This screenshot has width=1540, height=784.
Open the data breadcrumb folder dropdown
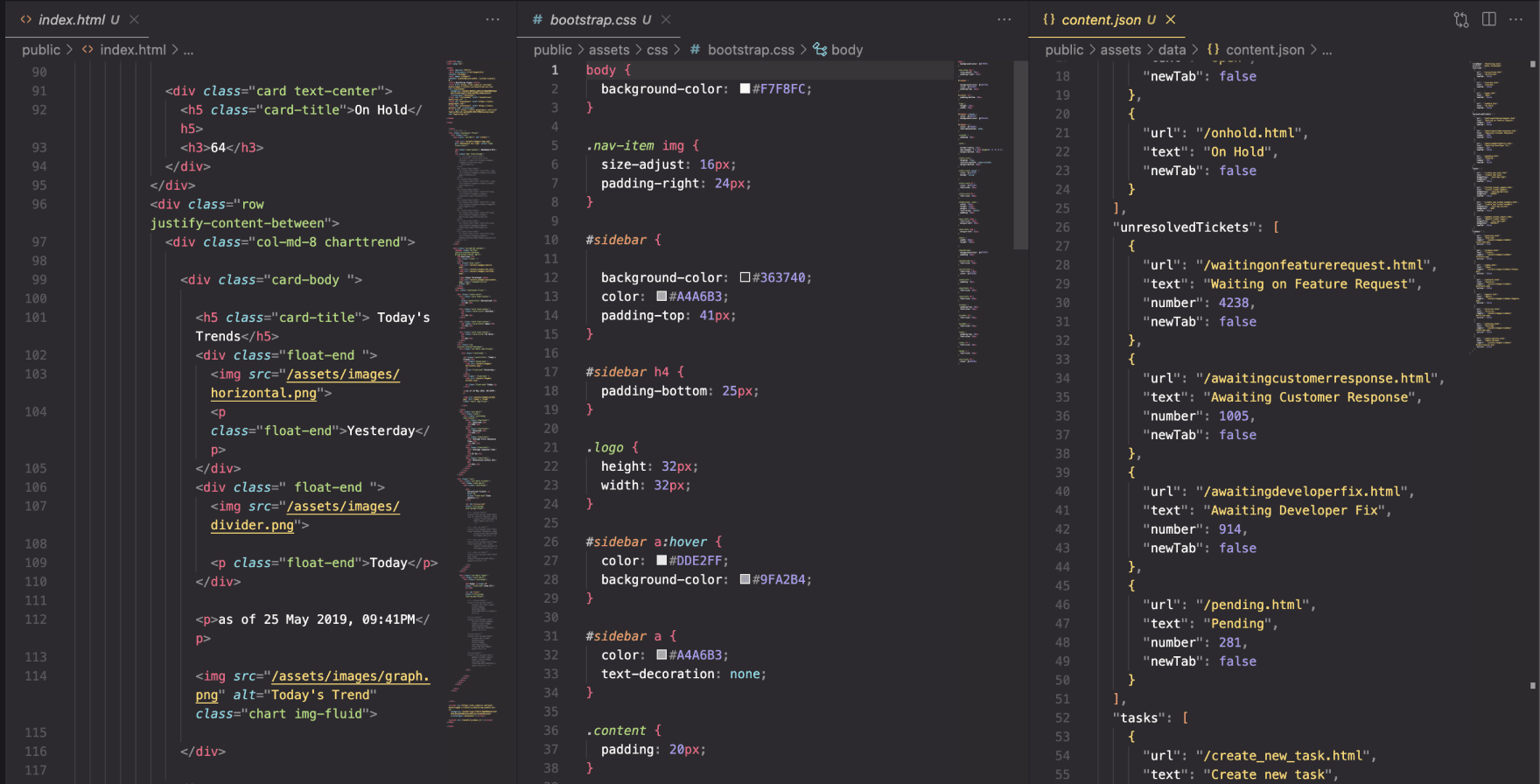tap(1172, 50)
